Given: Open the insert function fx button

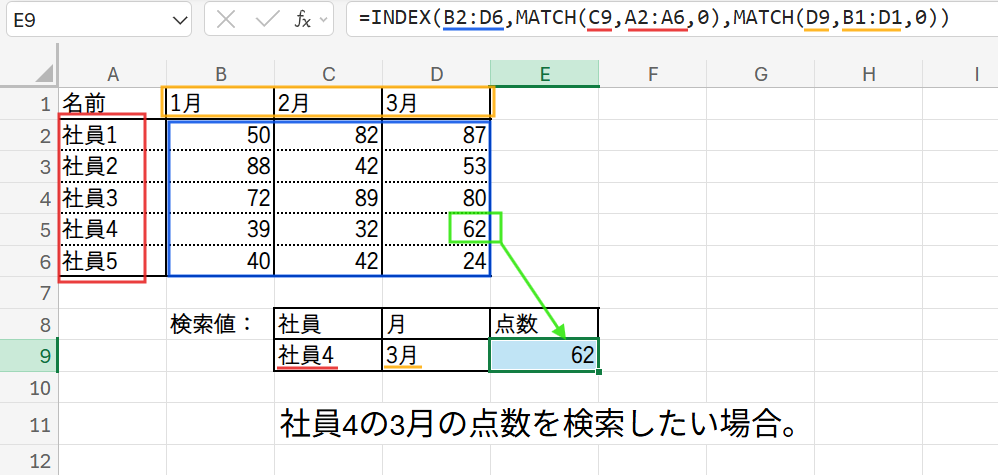Looking at the screenshot, I should click(303, 20).
